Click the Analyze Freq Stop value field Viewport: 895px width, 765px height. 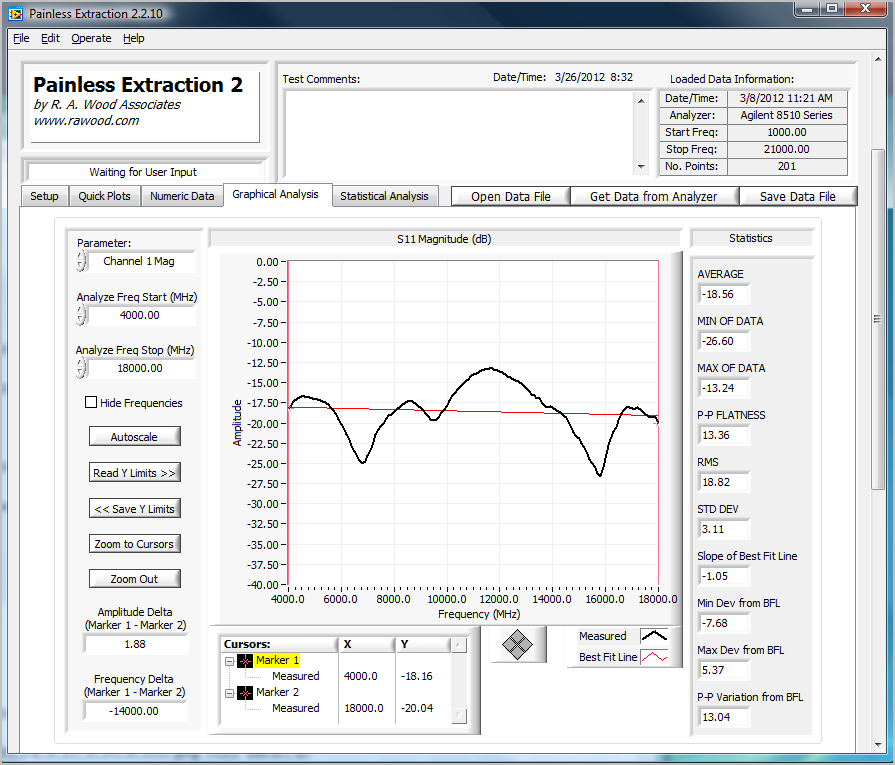(140, 368)
